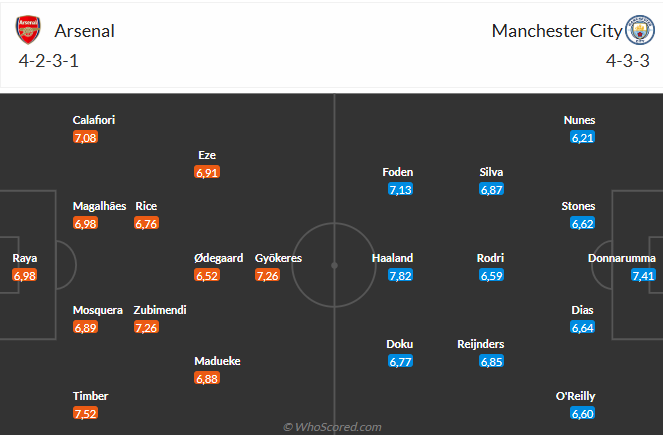
Task: Select the Manchester City team name
Action: 556,31
